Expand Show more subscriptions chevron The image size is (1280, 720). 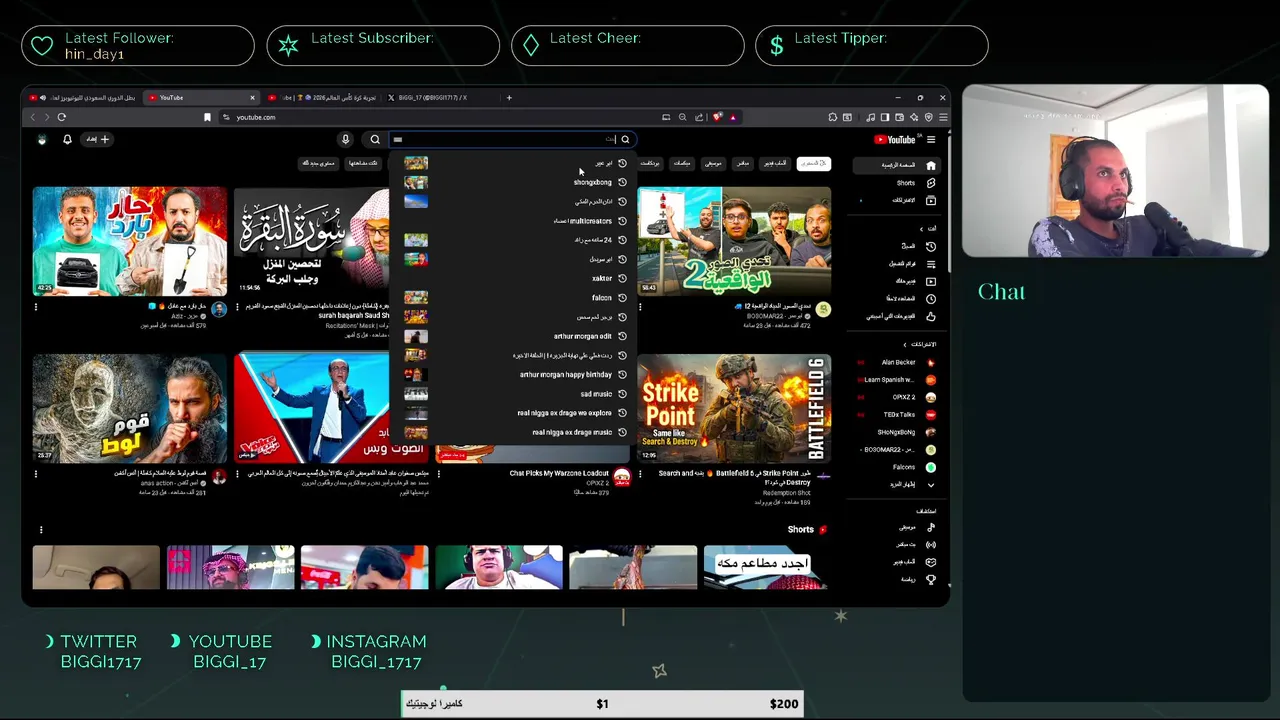[931, 485]
